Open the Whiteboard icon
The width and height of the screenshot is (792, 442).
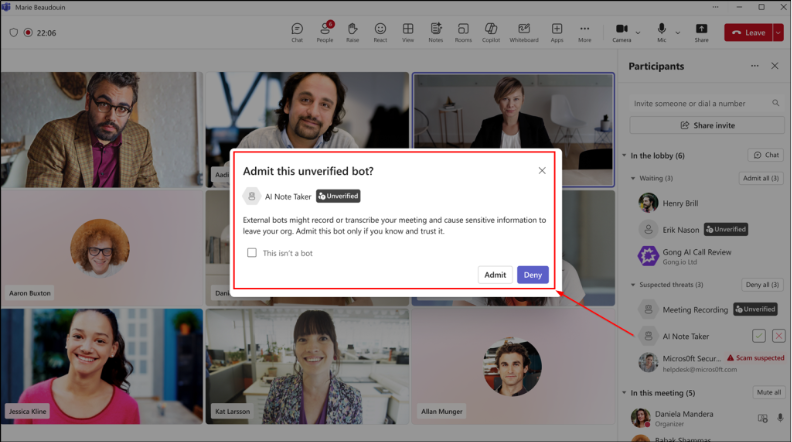(x=524, y=32)
